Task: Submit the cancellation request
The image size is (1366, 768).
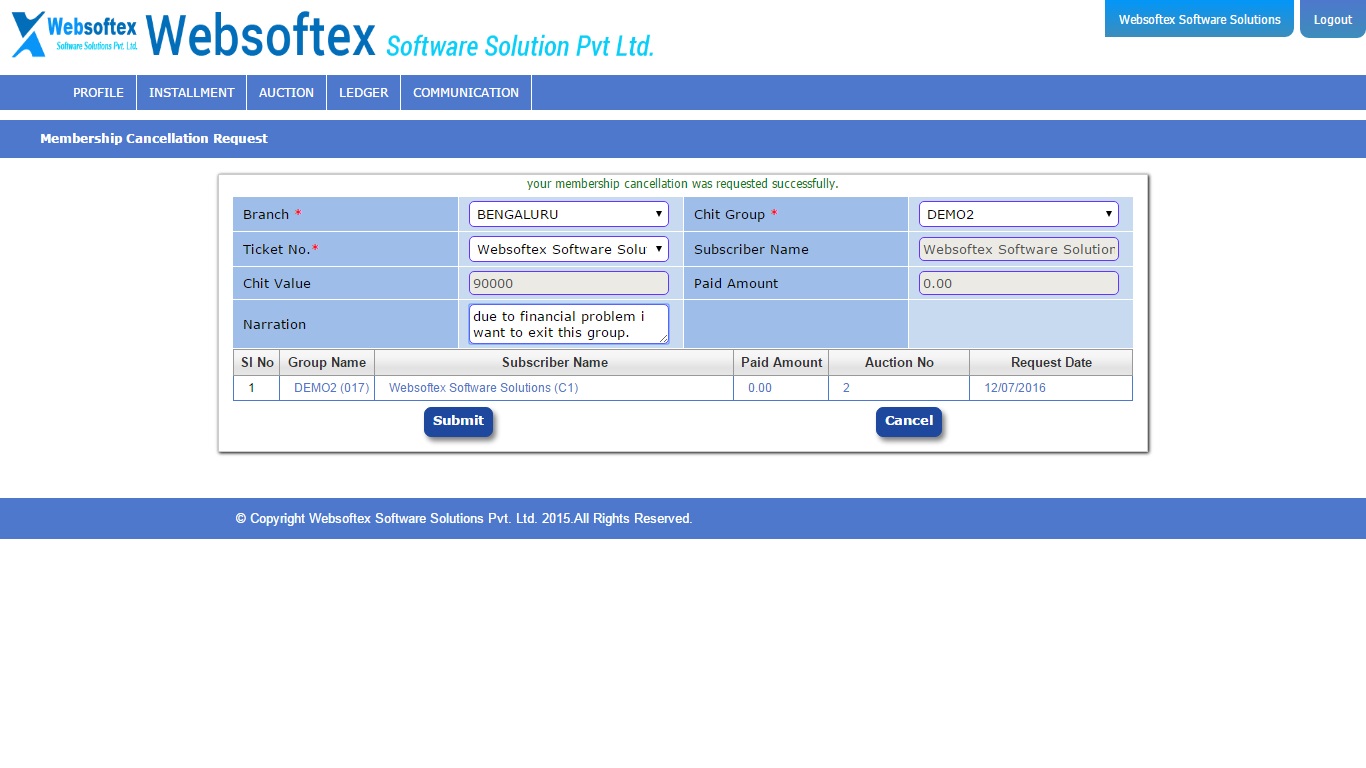Action: click(458, 421)
